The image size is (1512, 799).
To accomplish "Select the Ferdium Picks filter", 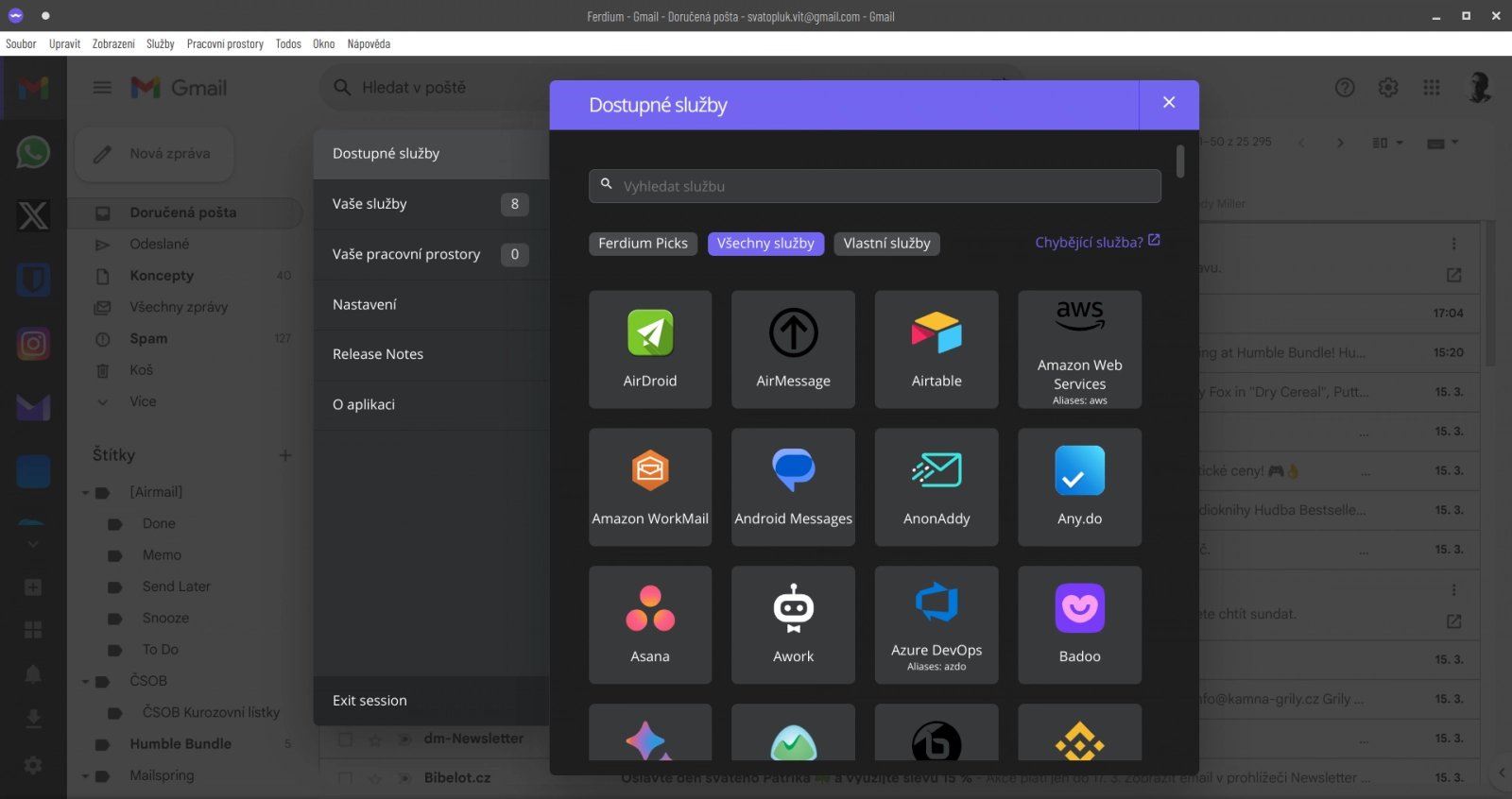I will pos(643,244).
